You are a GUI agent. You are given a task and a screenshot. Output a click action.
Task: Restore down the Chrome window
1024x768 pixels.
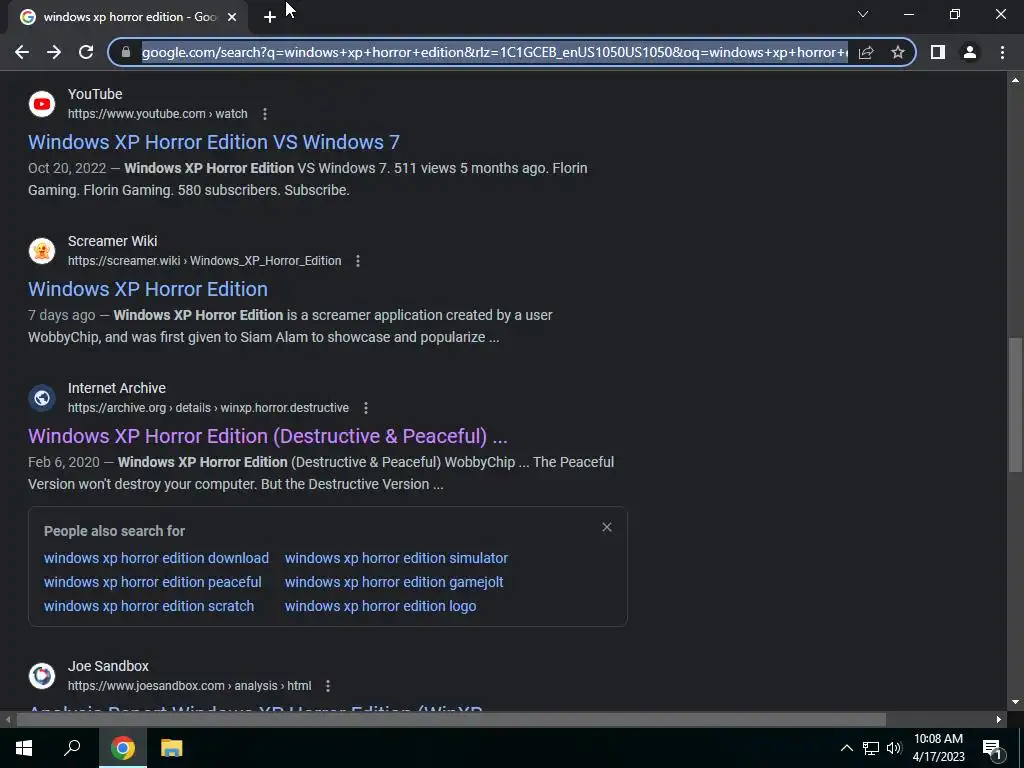[x=955, y=14]
